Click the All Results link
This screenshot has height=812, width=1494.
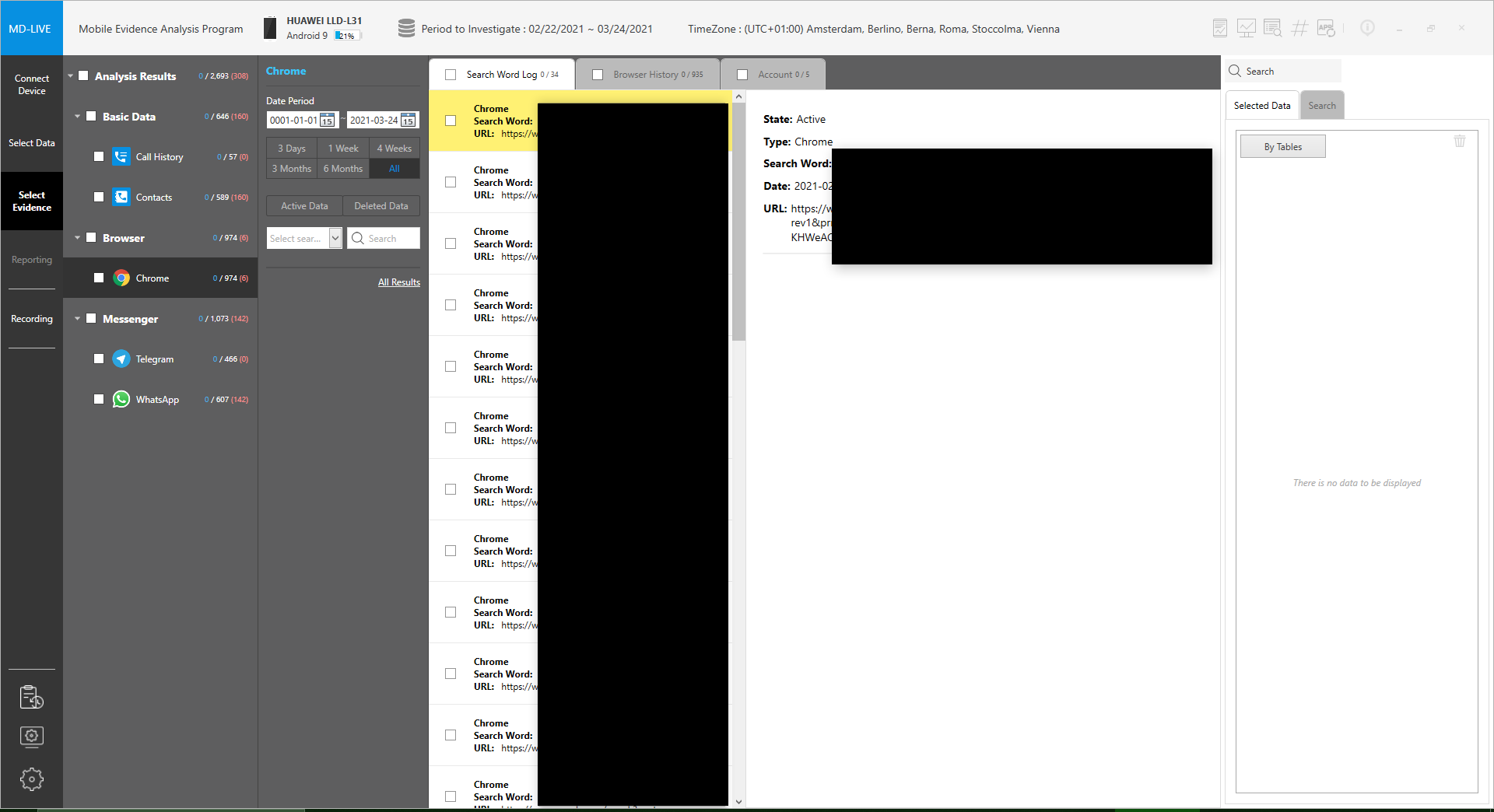[x=399, y=282]
